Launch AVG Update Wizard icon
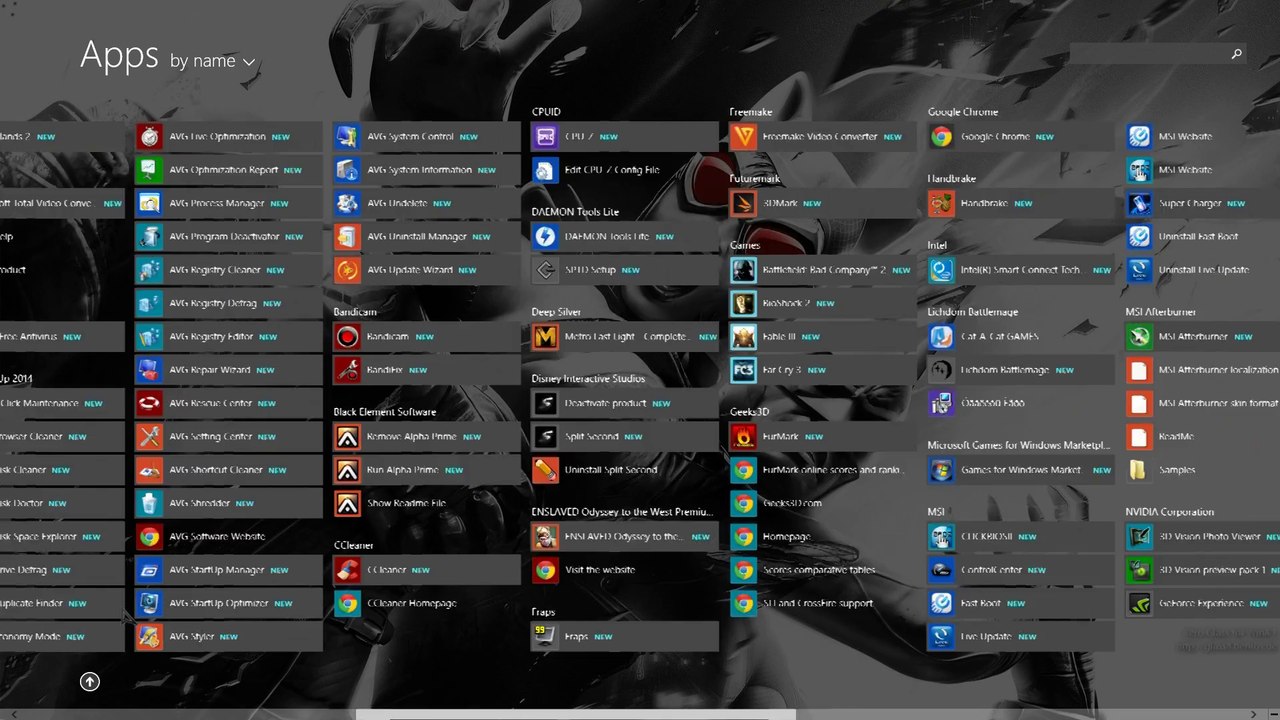This screenshot has height=720, width=1280. click(x=347, y=270)
